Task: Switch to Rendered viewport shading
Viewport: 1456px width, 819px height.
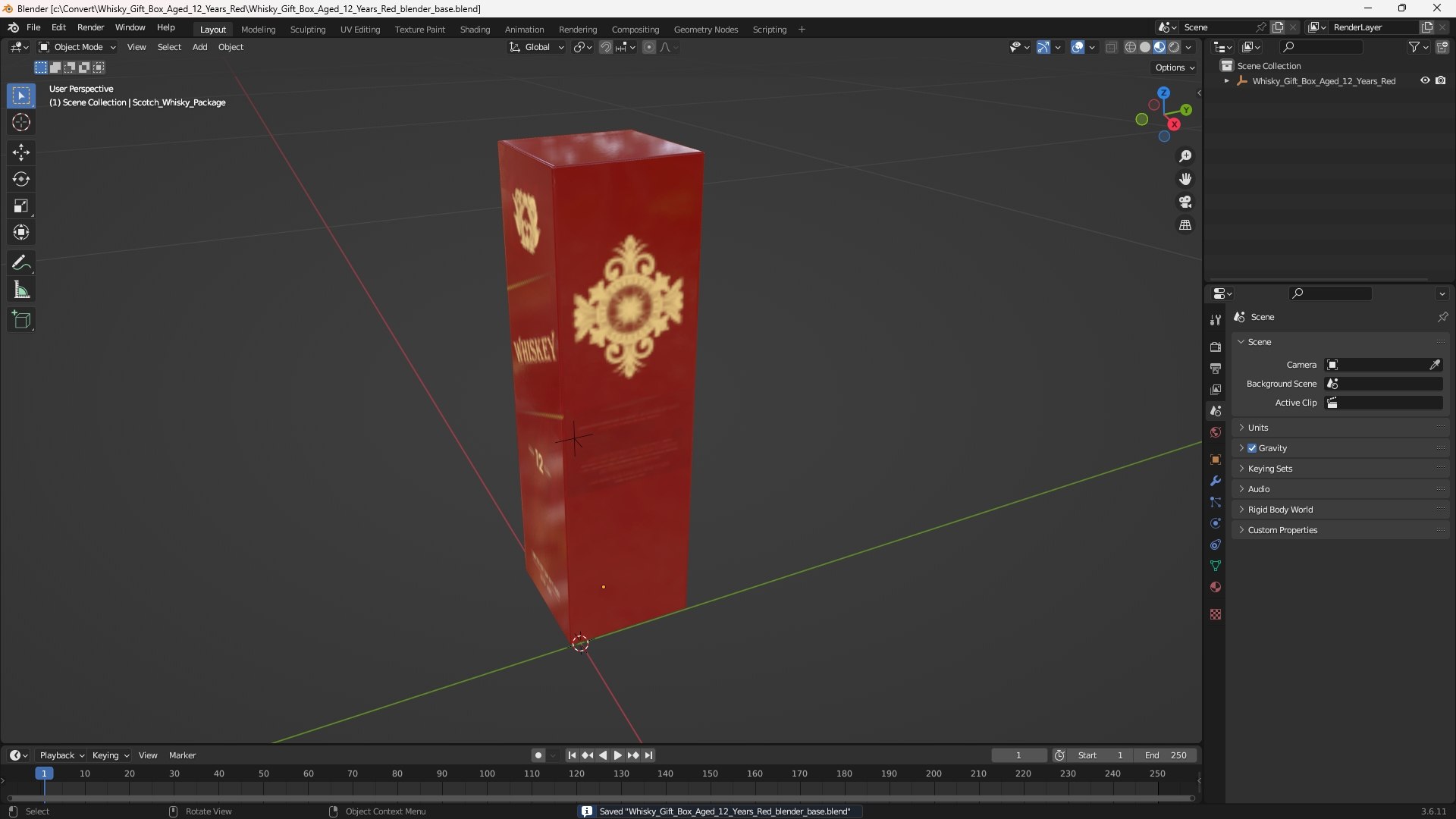Action: (1174, 47)
